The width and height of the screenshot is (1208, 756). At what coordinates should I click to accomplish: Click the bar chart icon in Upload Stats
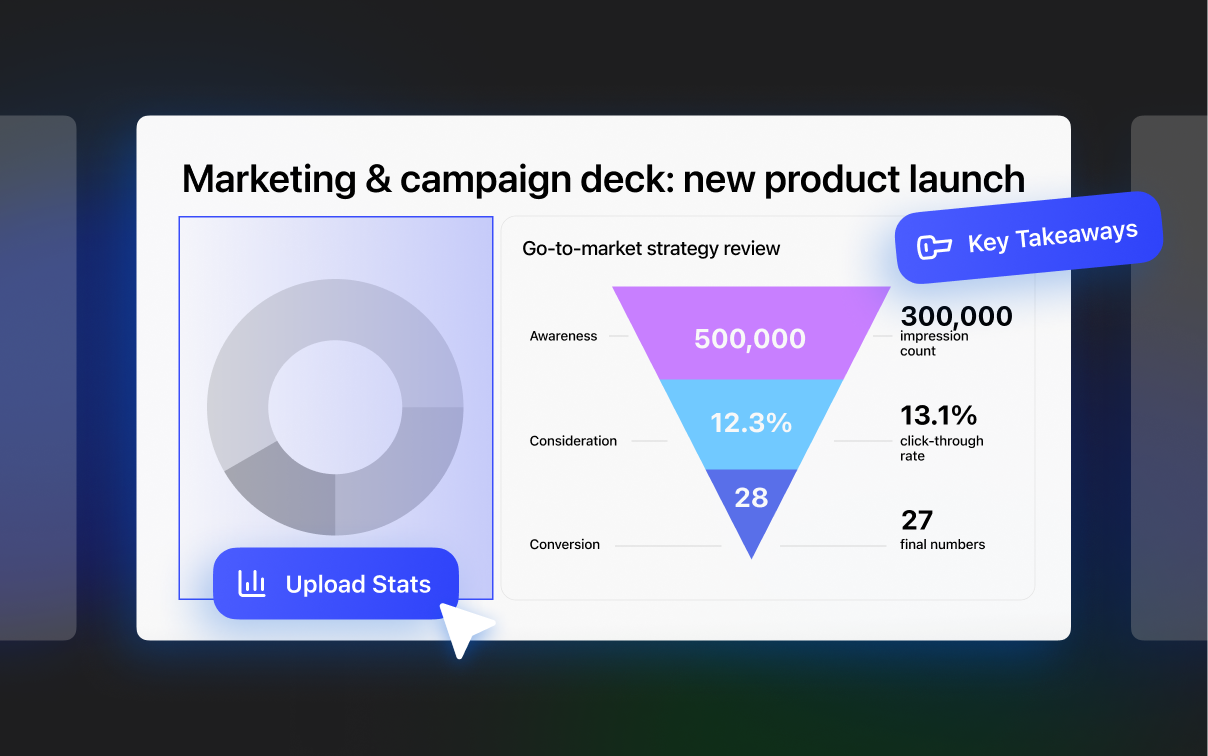click(252, 583)
